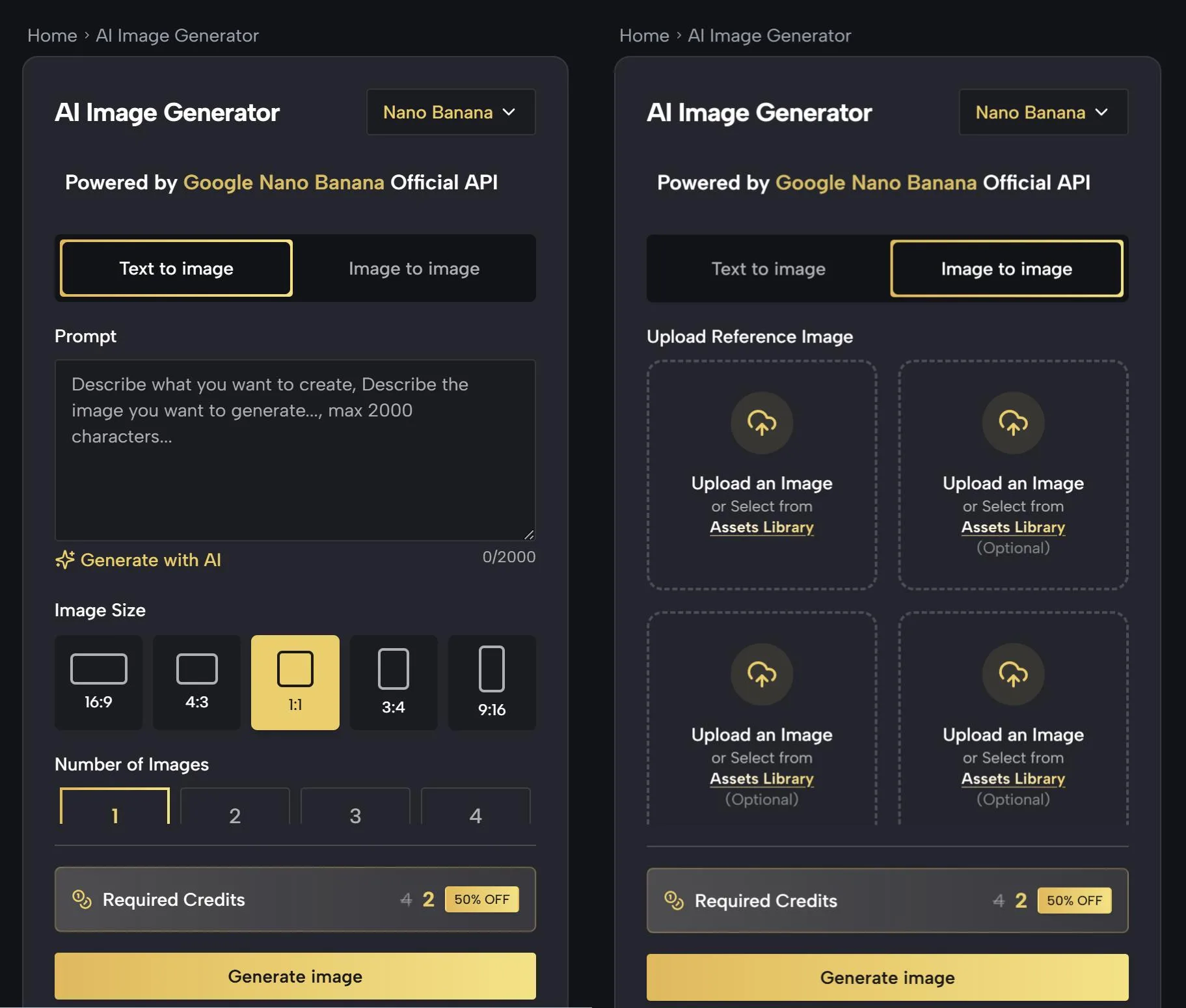
Task: Set number of images to 2
Action: [x=235, y=807]
